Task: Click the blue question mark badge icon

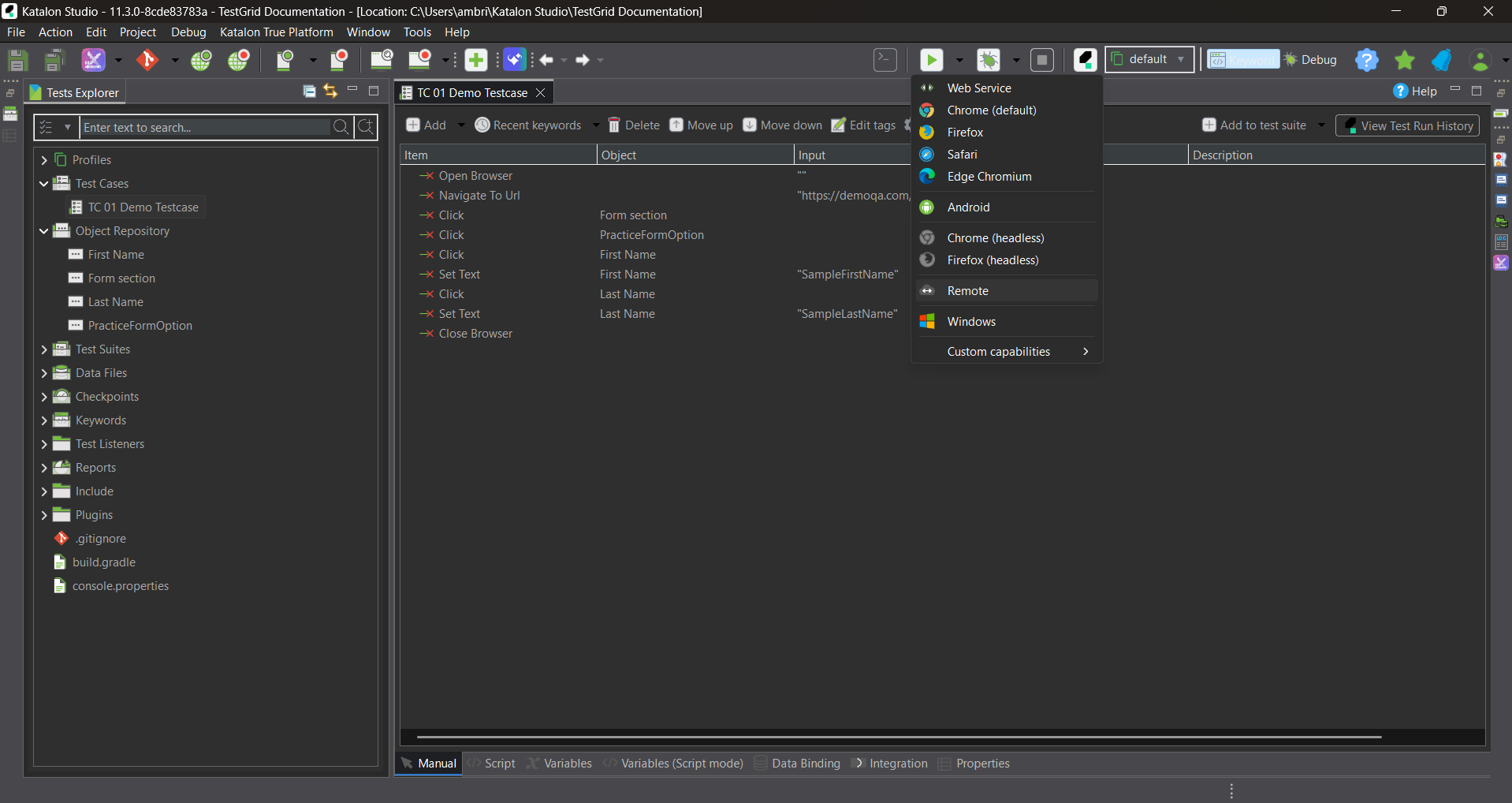Action: [1367, 60]
